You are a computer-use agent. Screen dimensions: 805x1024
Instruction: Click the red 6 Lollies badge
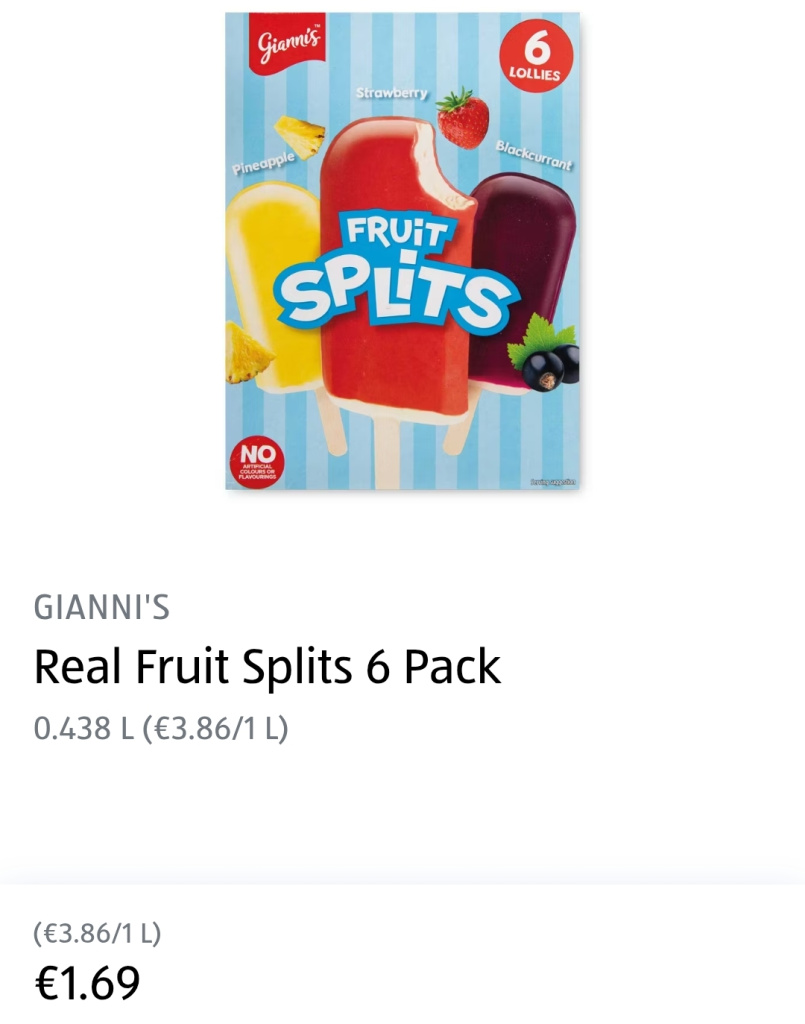pos(535,56)
